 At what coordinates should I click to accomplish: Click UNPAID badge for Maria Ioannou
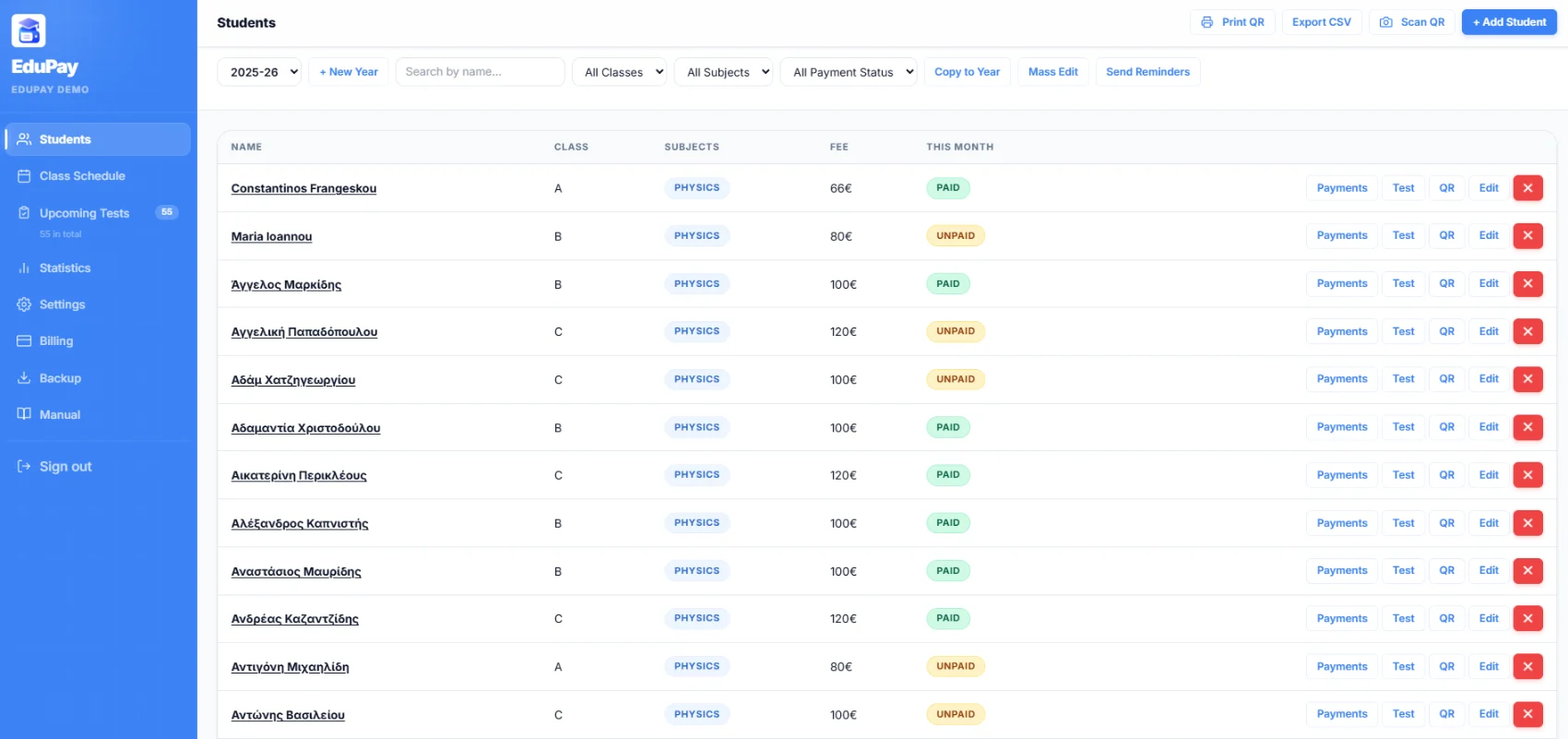coord(956,235)
